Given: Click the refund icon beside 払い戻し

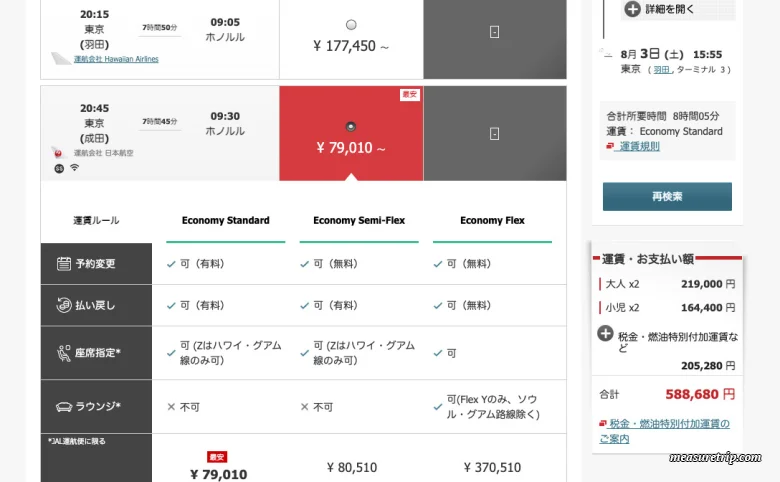Looking at the screenshot, I should (x=64, y=305).
